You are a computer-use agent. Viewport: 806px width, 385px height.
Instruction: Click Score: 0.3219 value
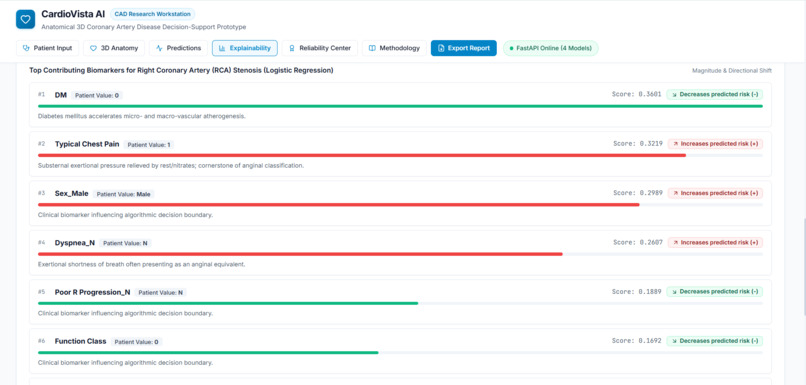point(638,144)
